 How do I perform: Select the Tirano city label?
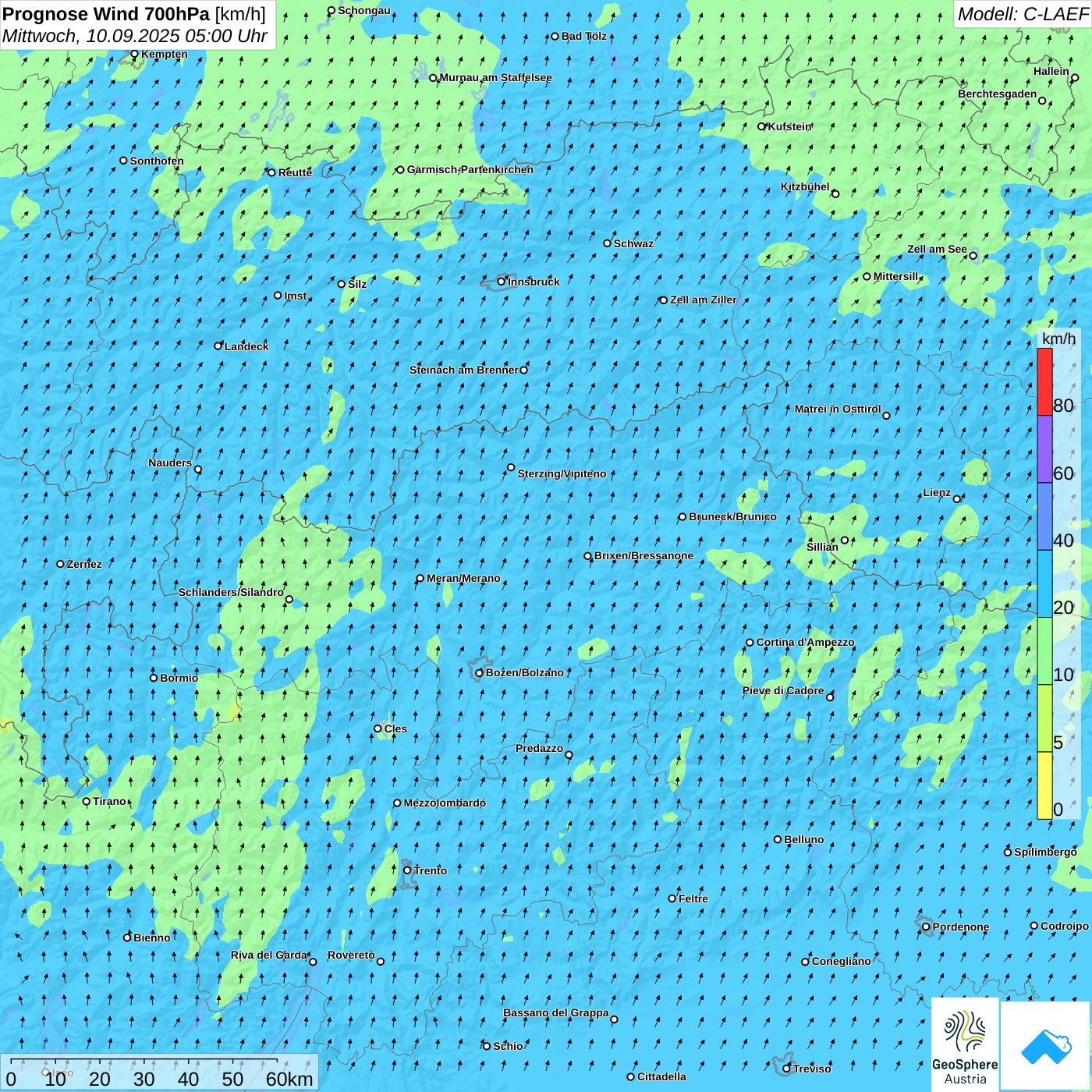(109, 801)
